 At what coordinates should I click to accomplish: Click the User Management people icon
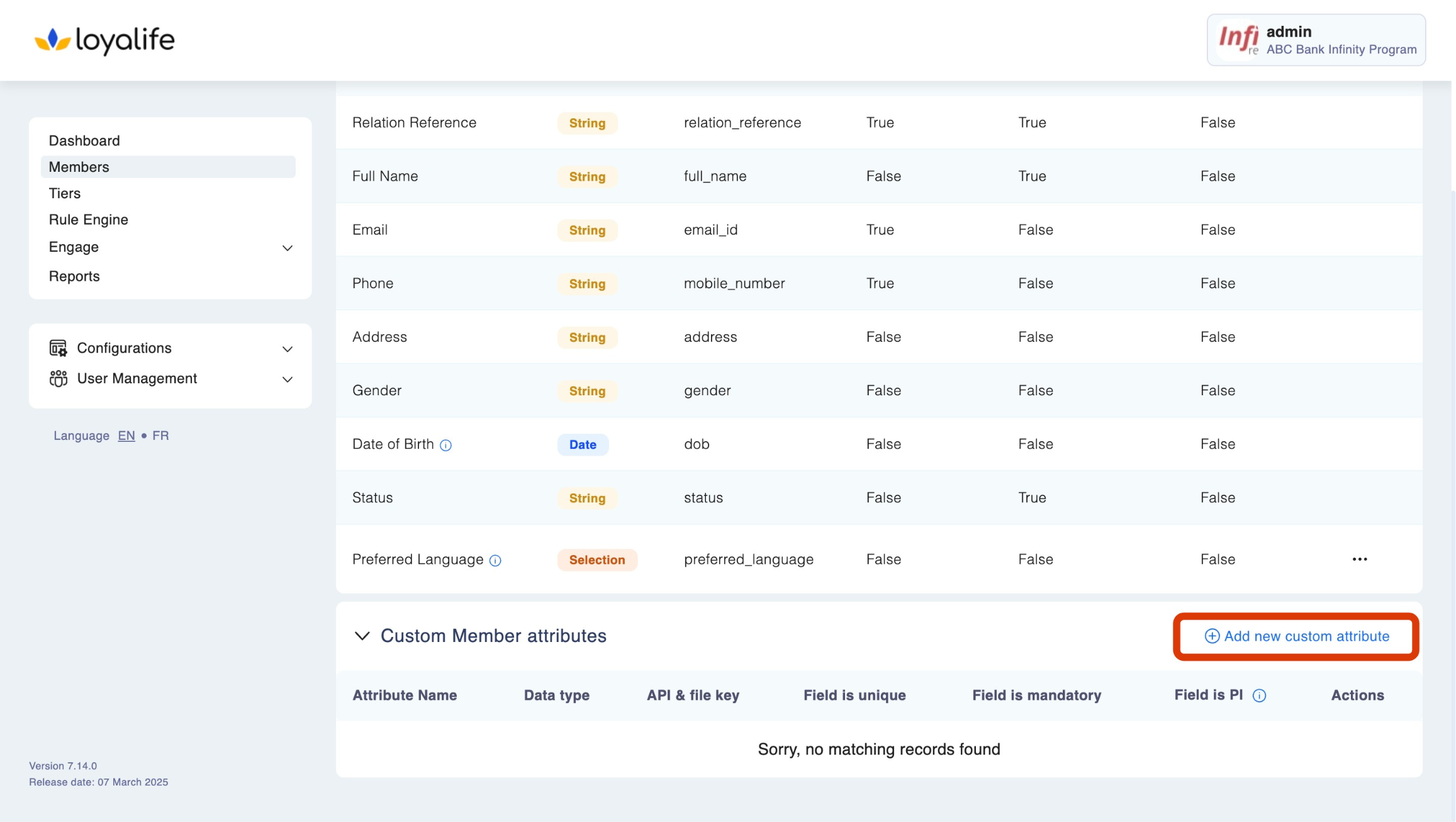[58, 378]
